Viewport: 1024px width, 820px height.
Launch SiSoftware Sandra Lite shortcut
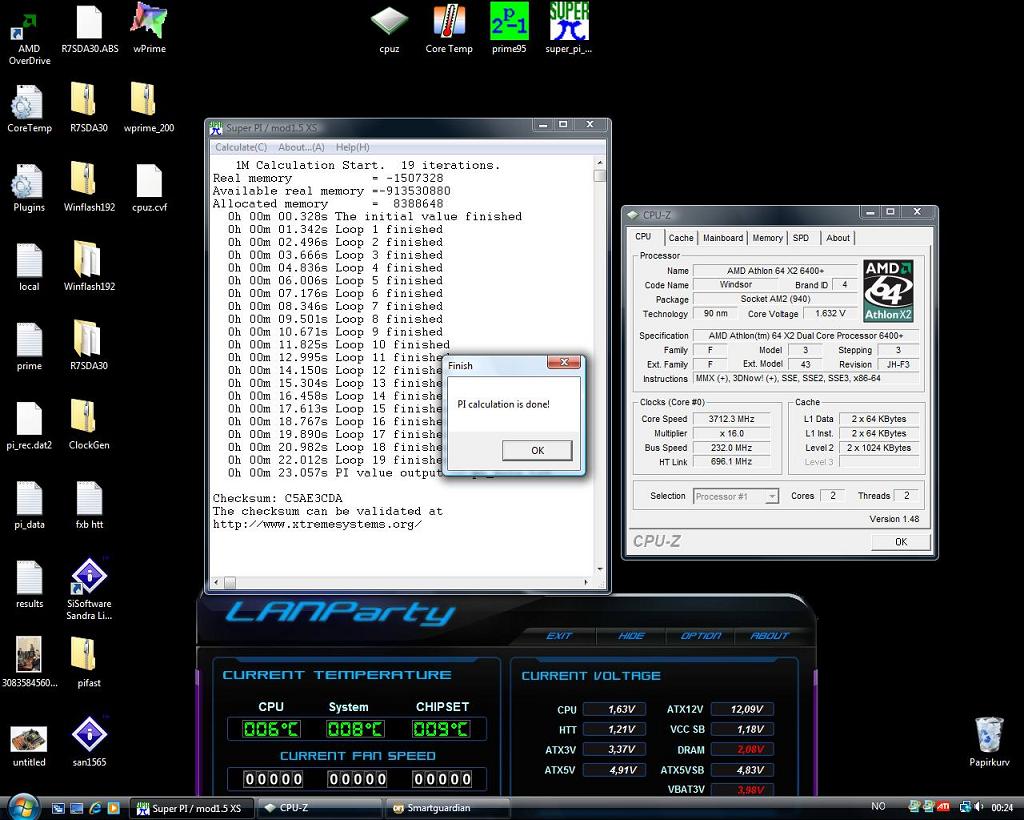tap(89, 590)
